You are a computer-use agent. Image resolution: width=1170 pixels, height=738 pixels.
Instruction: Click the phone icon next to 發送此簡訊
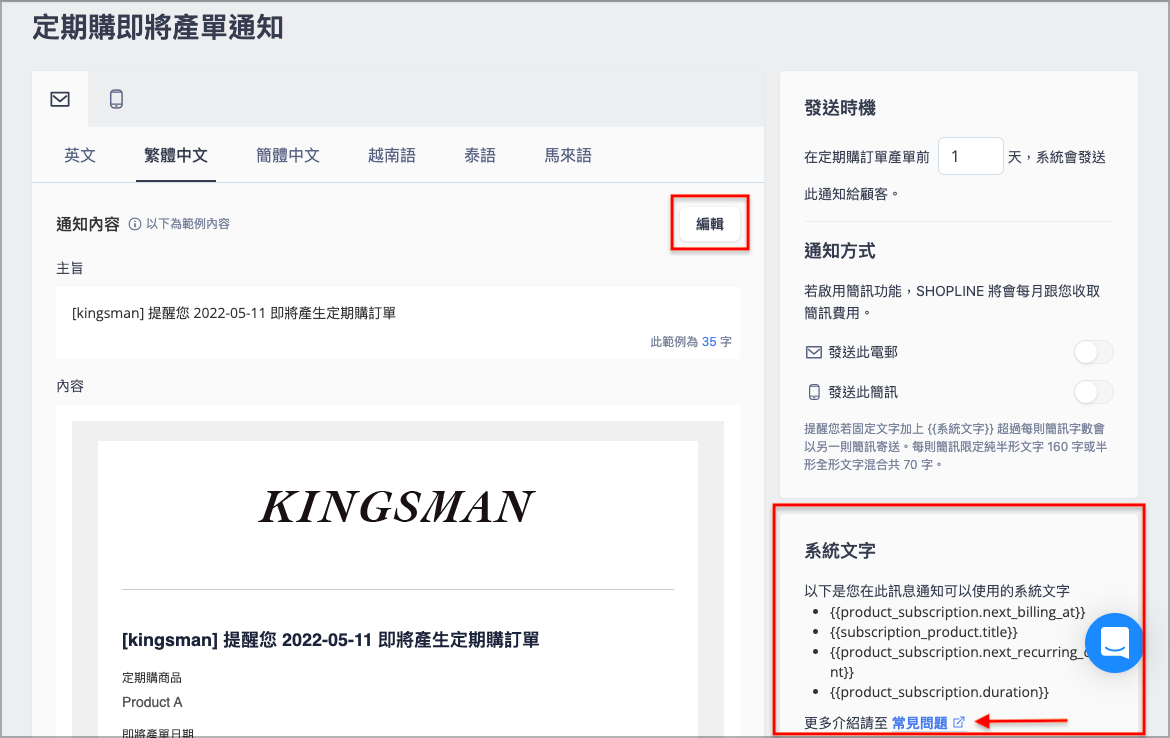point(813,392)
